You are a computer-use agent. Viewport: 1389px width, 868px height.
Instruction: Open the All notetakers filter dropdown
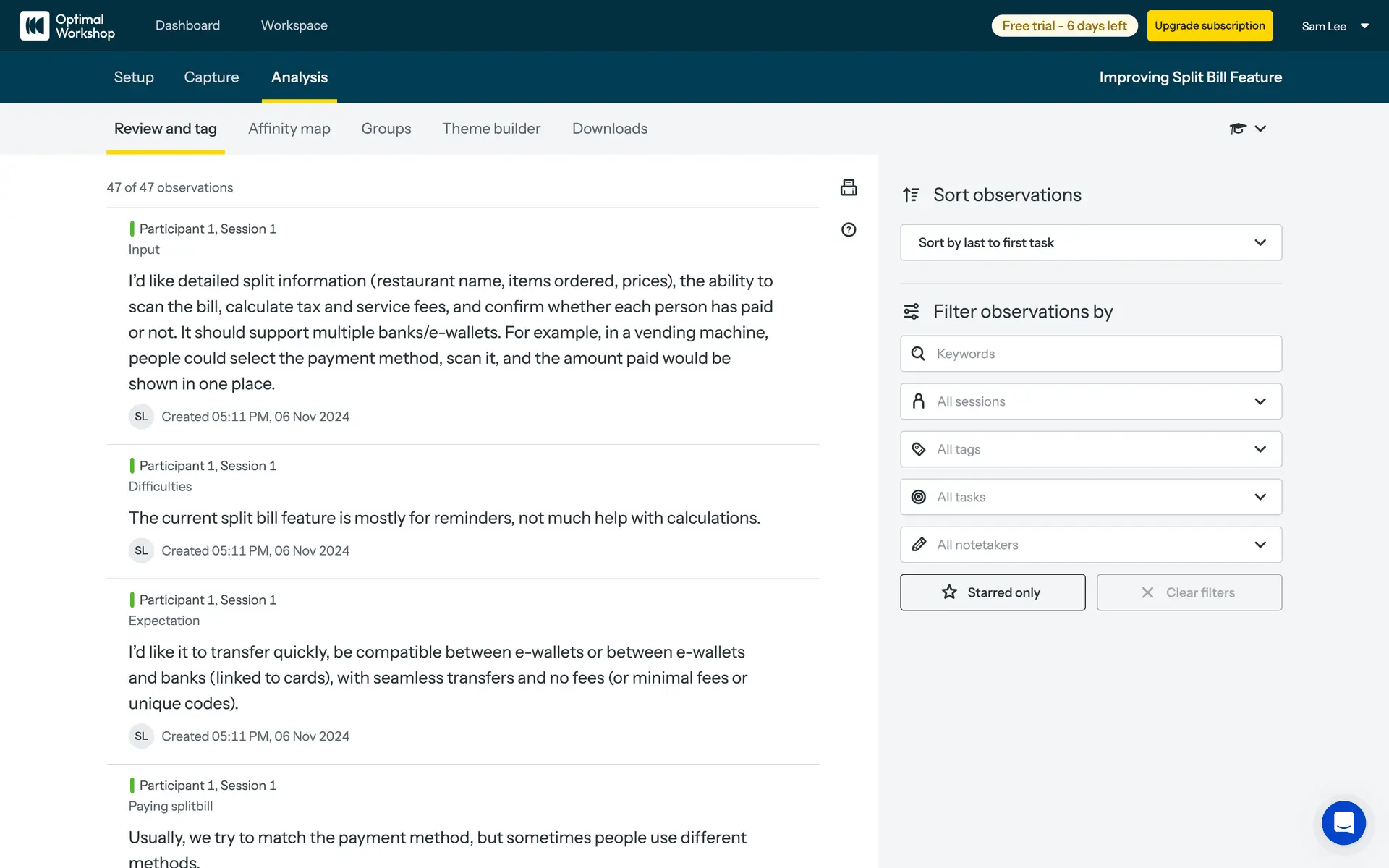click(x=1090, y=545)
